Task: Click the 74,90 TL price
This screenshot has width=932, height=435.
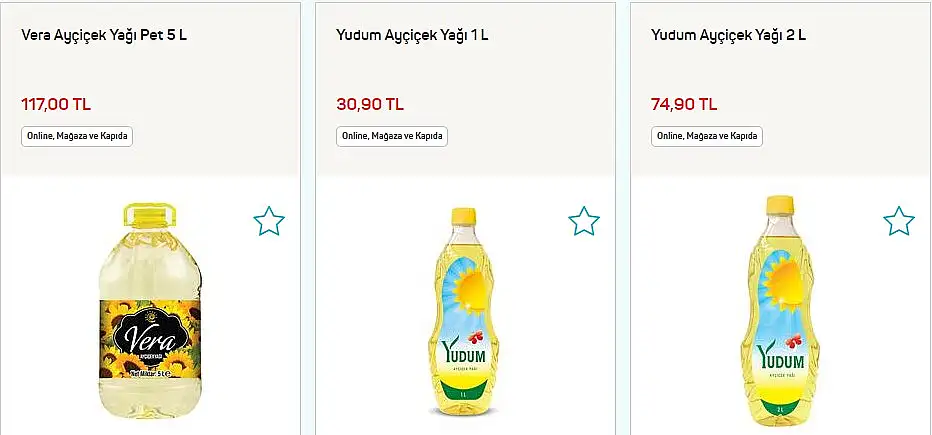Action: 684,105
